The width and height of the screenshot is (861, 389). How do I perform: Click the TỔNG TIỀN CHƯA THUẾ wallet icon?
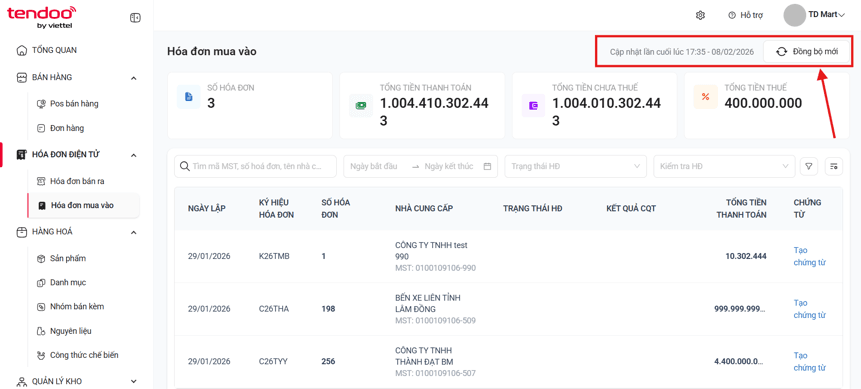(x=533, y=105)
